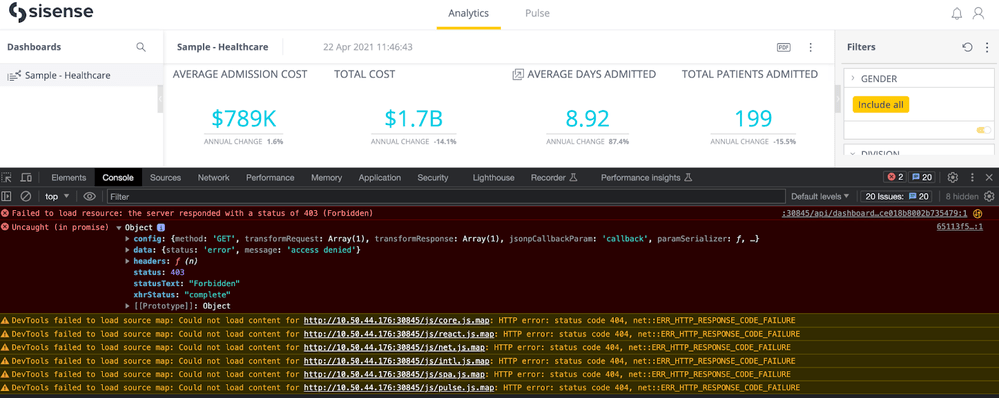
Task: Click the blue 20 messages badge
Action: click(x=921, y=178)
